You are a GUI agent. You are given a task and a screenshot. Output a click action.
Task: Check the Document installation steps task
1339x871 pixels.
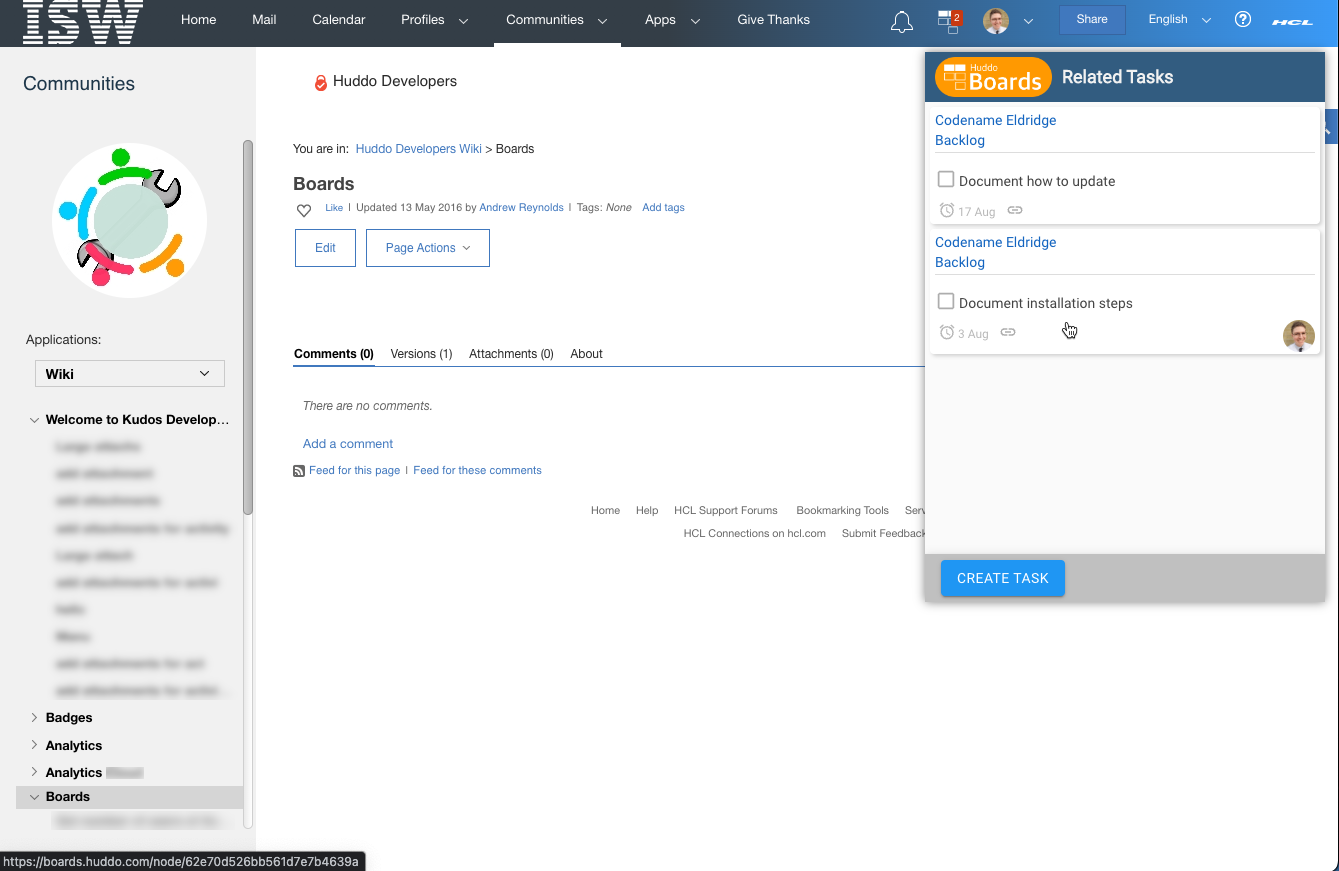(x=946, y=302)
